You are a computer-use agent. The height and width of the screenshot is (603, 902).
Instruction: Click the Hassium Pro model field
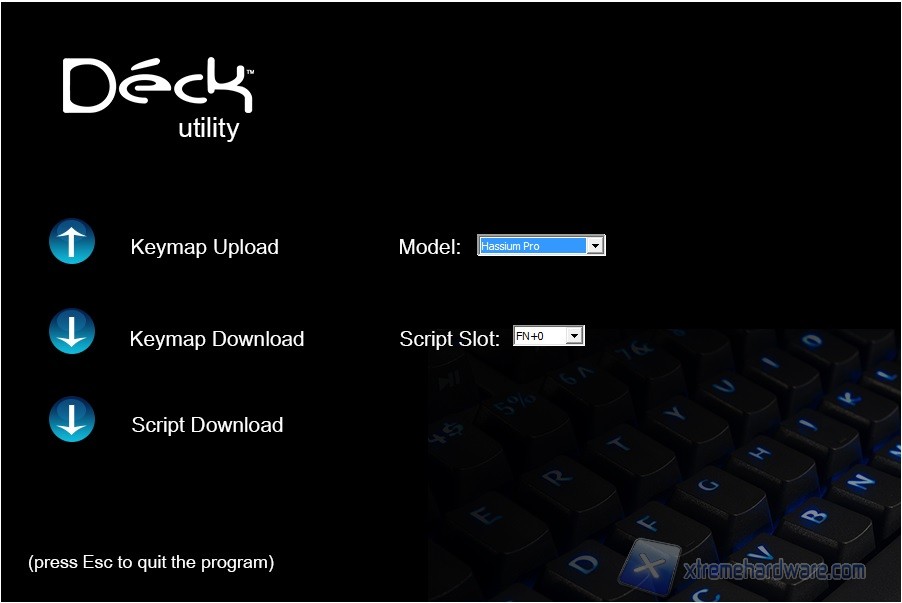pos(541,246)
